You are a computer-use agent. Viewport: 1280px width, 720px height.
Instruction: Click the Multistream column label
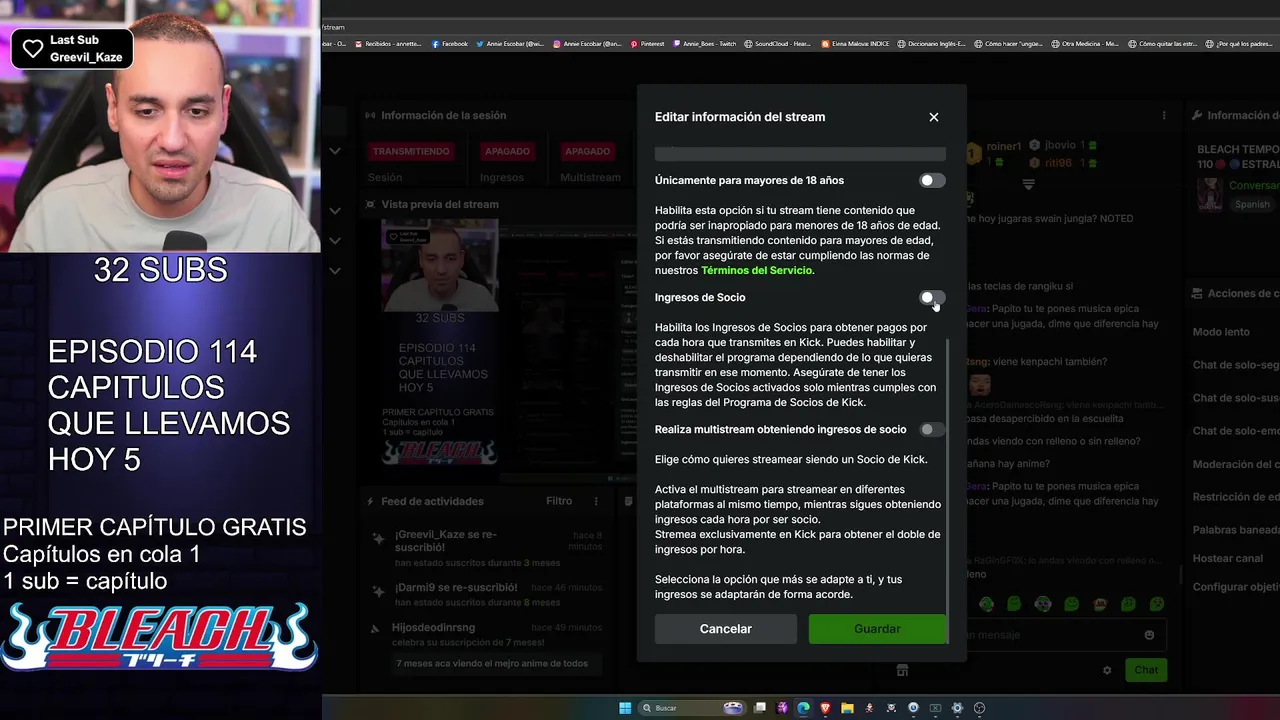point(590,177)
